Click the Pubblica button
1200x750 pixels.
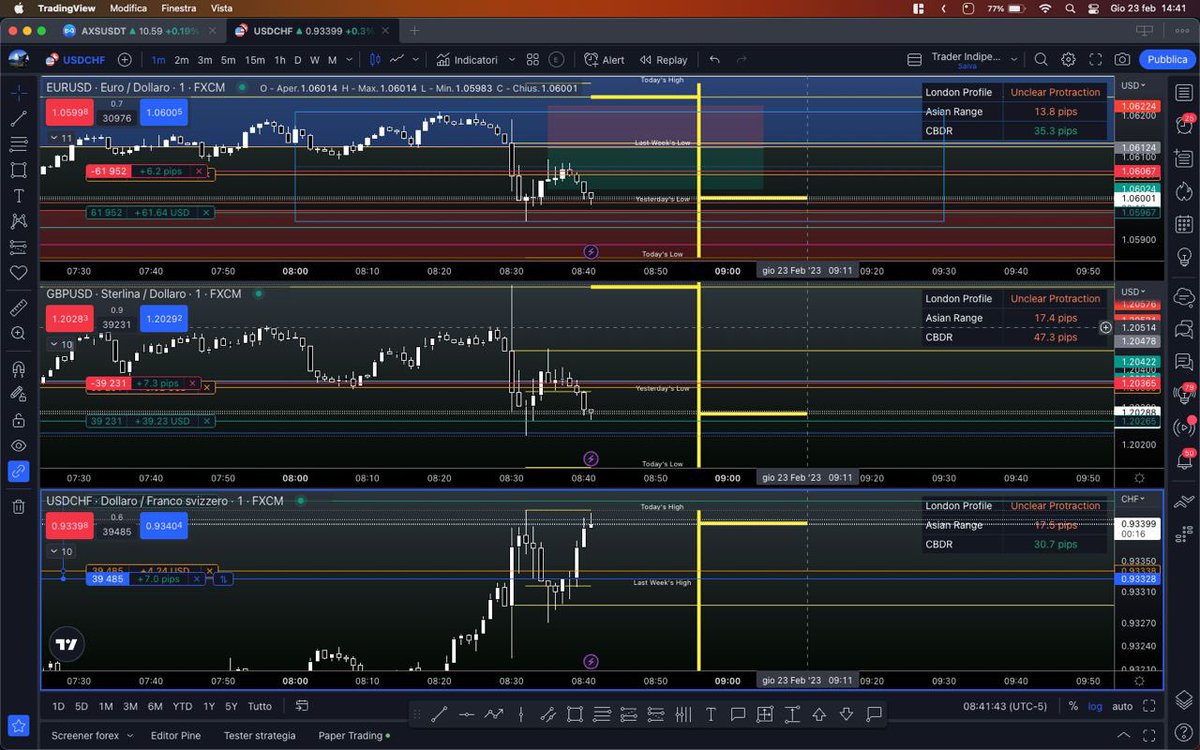(1167, 59)
